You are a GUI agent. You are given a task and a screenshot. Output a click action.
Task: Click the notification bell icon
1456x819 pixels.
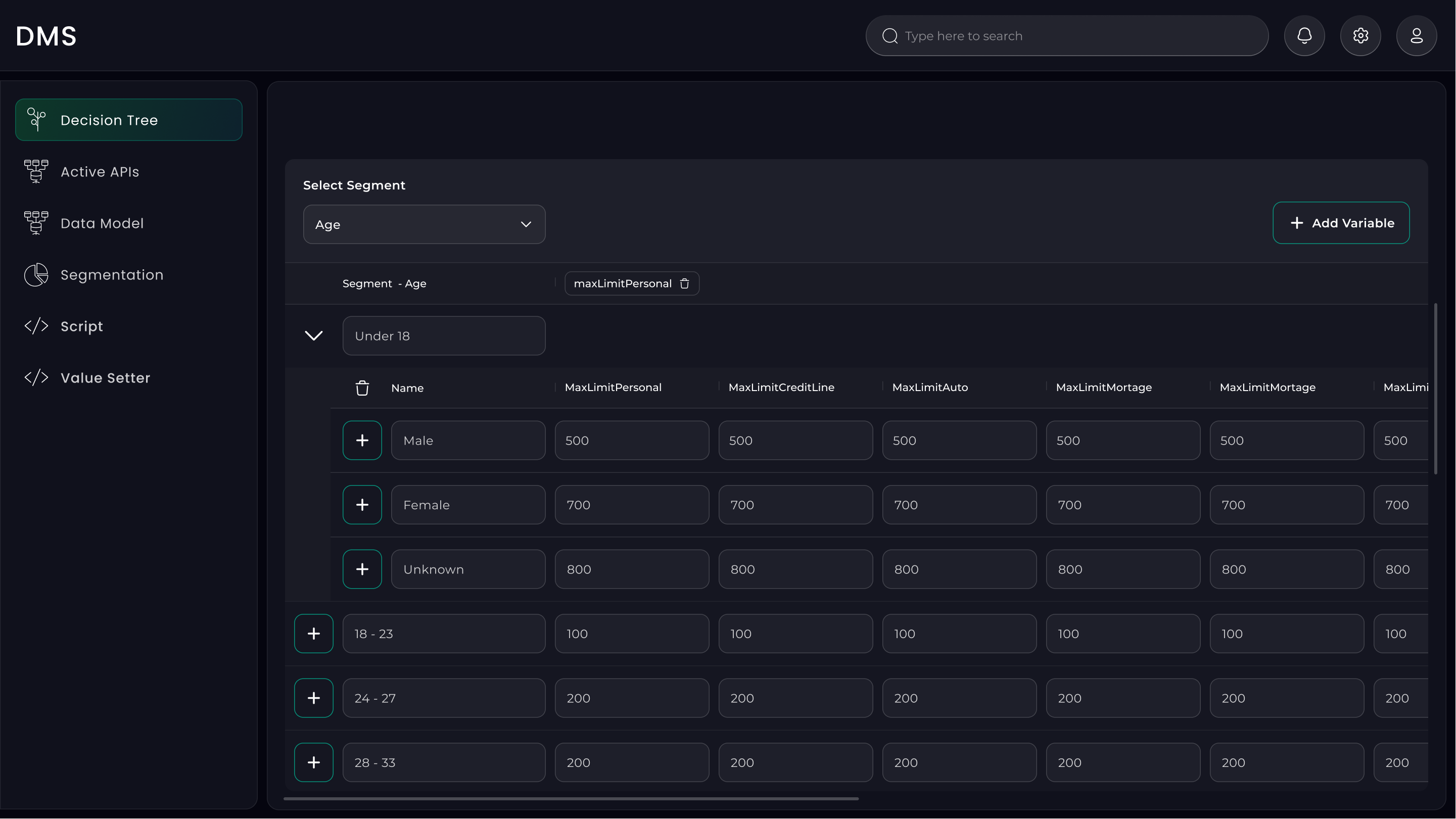point(1305,36)
